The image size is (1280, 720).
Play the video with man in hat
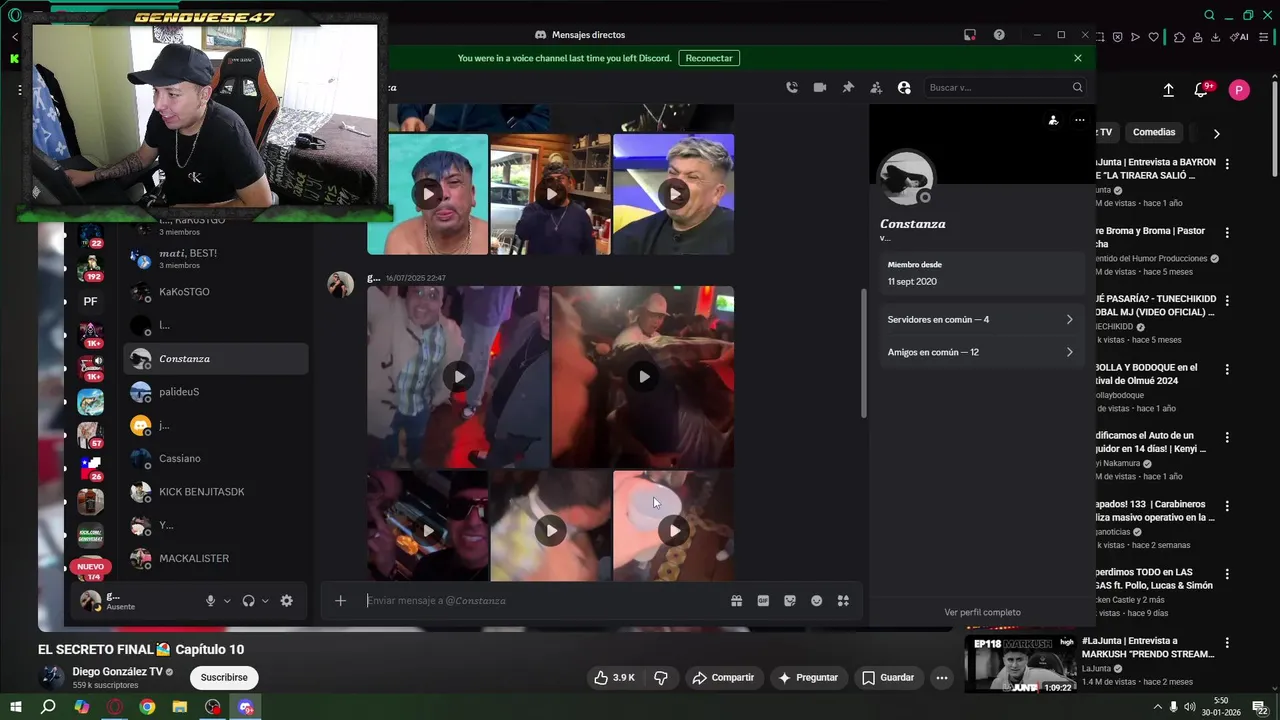coord(643,377)
